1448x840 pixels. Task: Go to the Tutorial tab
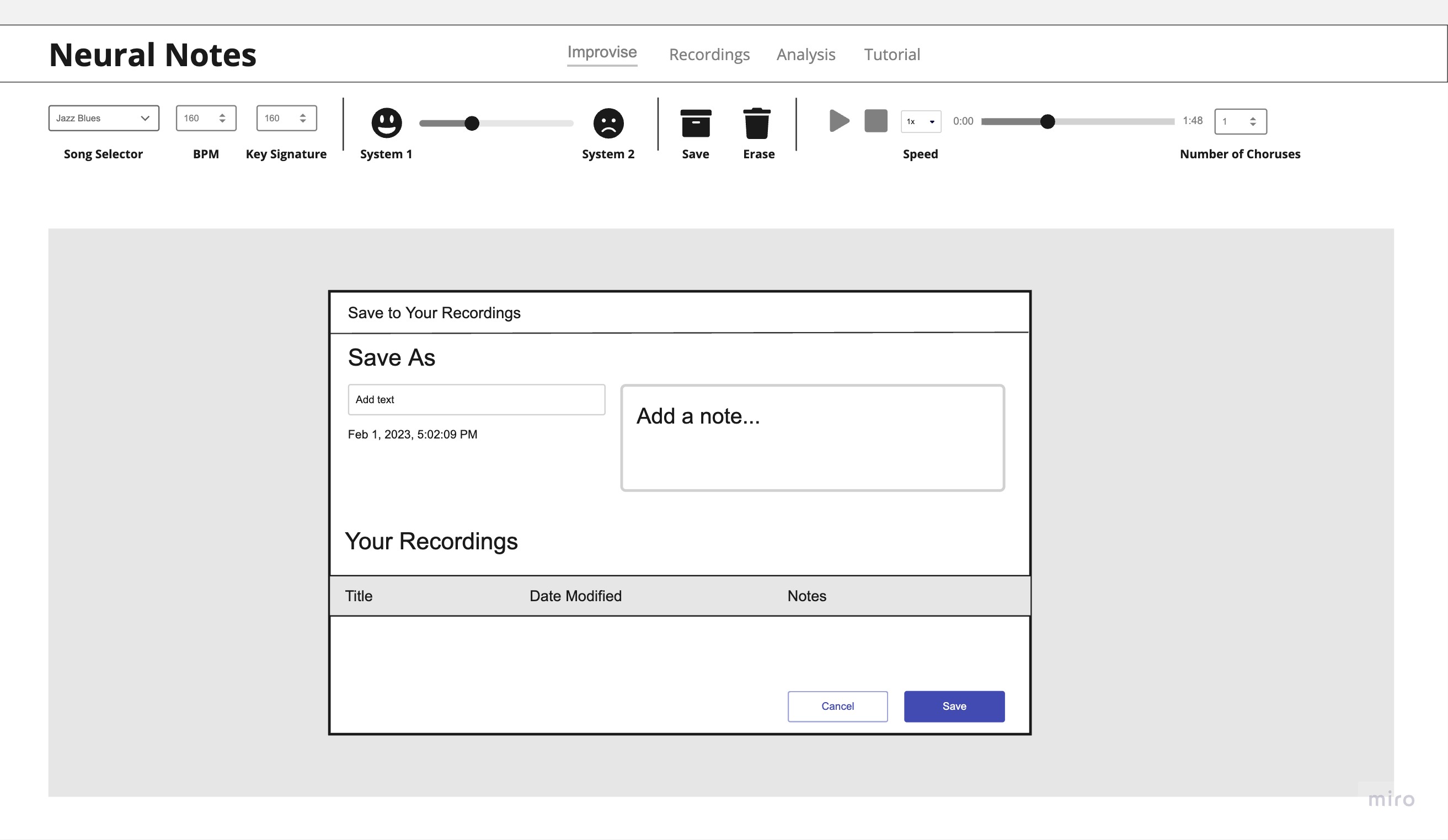[x=892, y=55]
